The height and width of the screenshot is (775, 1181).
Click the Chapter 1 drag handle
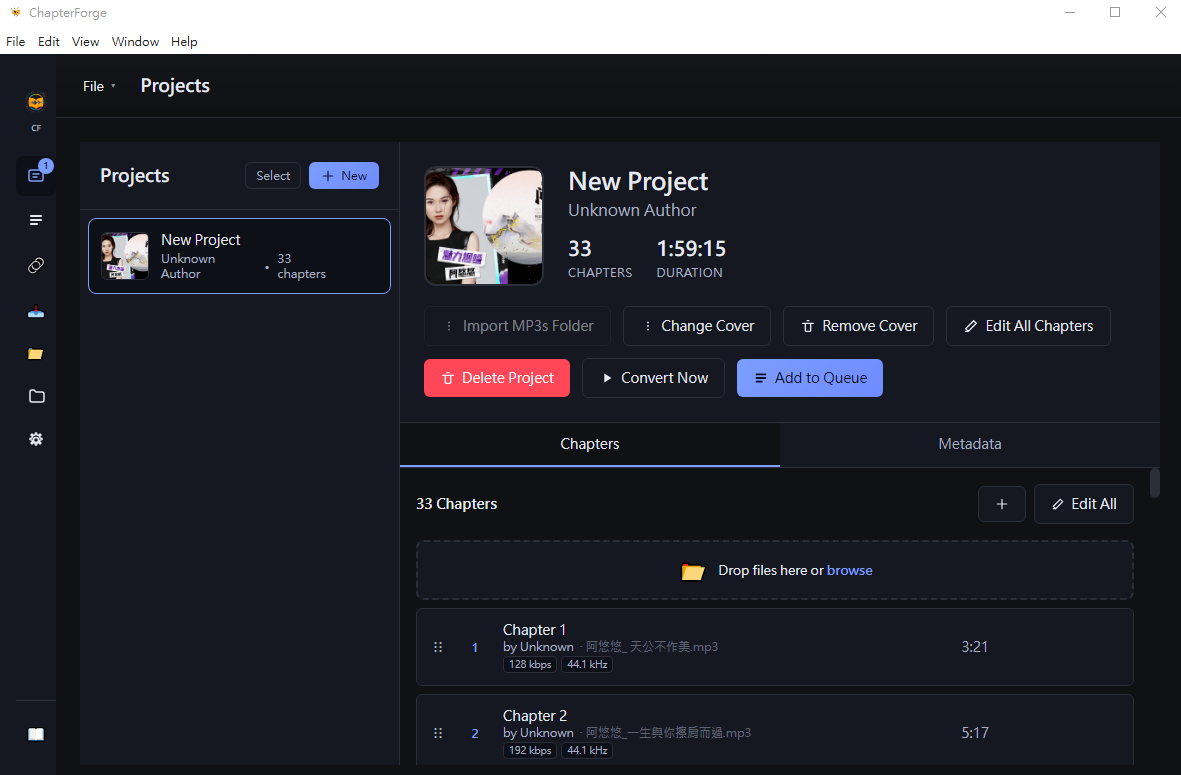pyautogui.click(x=438, y=647)
